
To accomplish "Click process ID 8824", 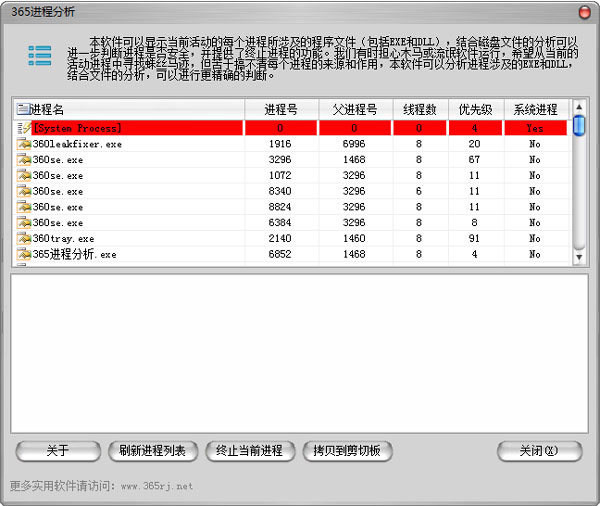I will click(x=280, y=207).
